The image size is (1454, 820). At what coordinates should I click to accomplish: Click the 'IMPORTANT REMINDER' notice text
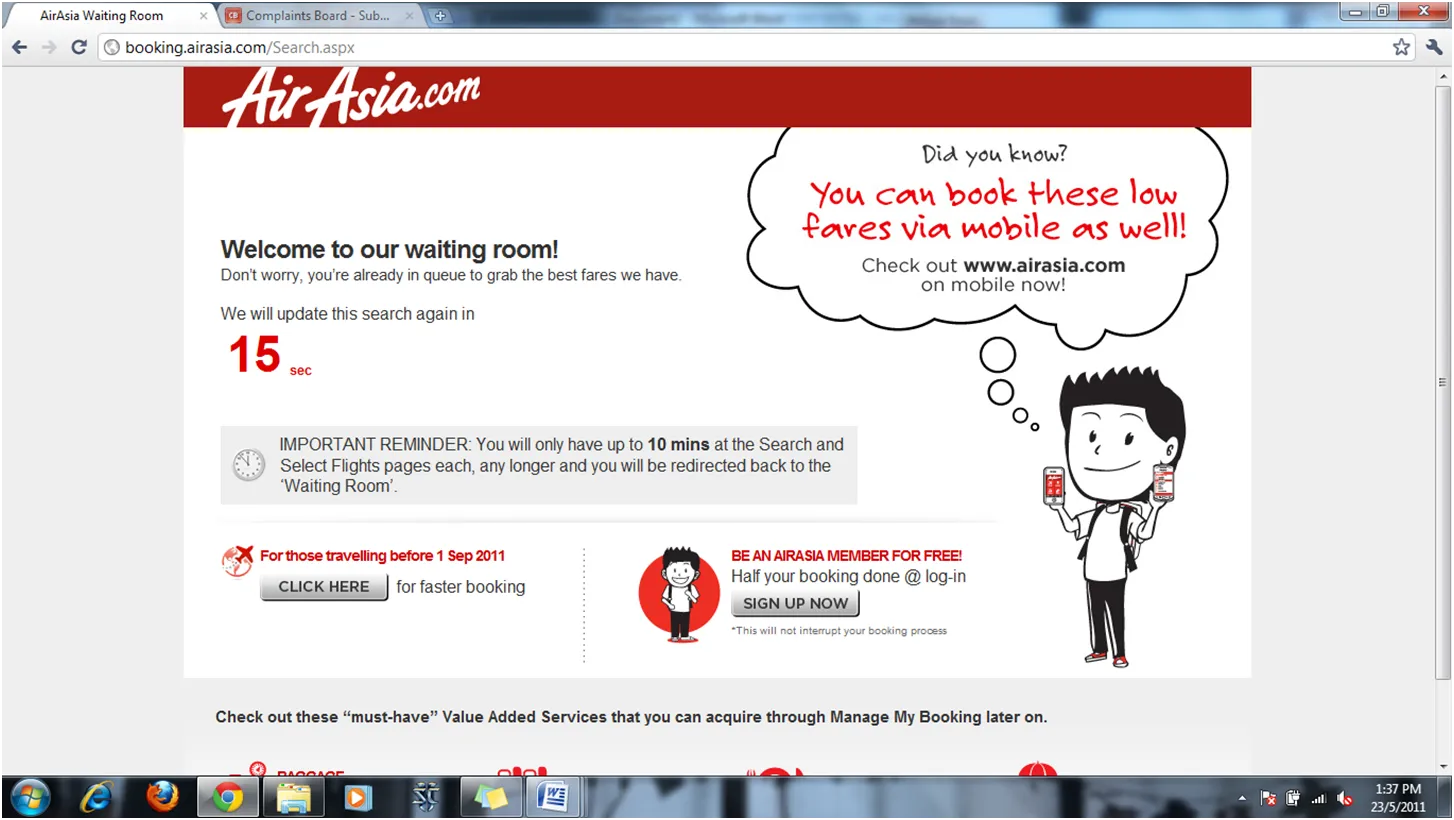(562, 466)
